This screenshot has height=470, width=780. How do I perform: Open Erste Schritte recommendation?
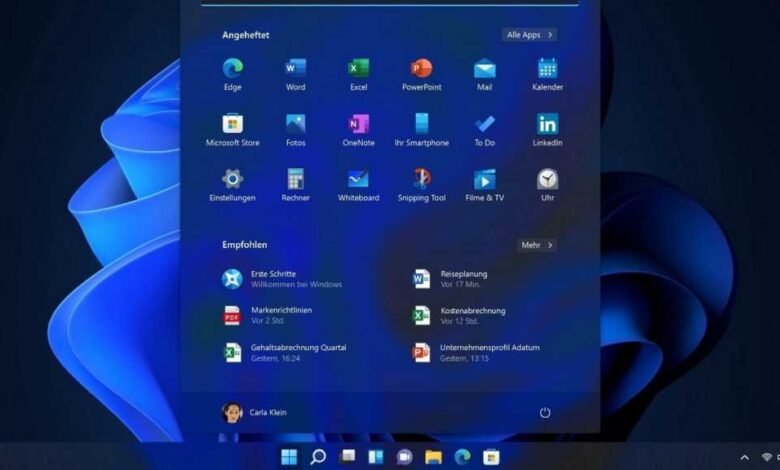282,279
